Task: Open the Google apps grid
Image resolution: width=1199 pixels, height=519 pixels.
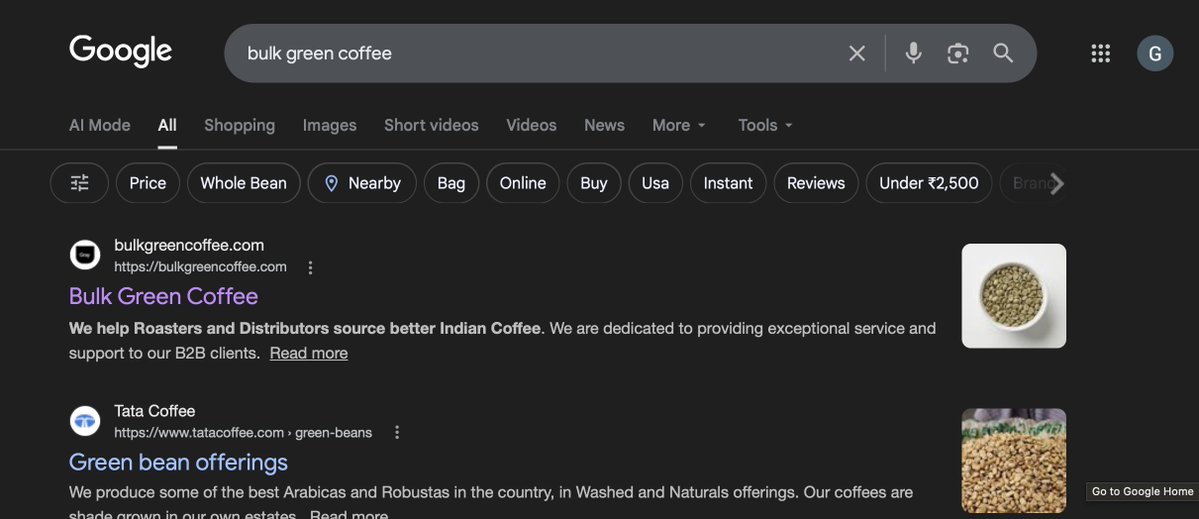Action: (x=1100, y=54)
